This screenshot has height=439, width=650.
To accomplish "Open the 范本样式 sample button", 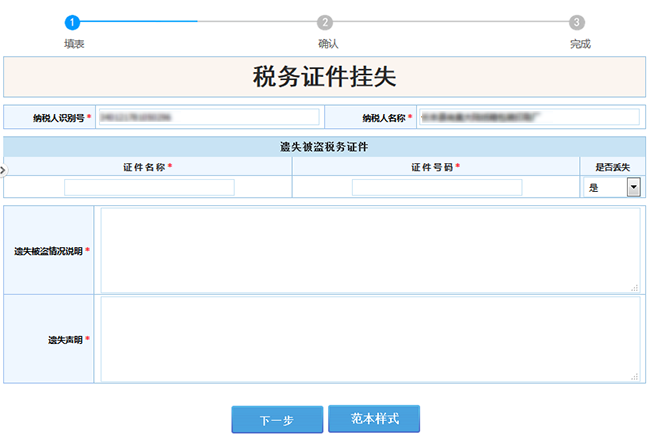I will tap(373, 419).
